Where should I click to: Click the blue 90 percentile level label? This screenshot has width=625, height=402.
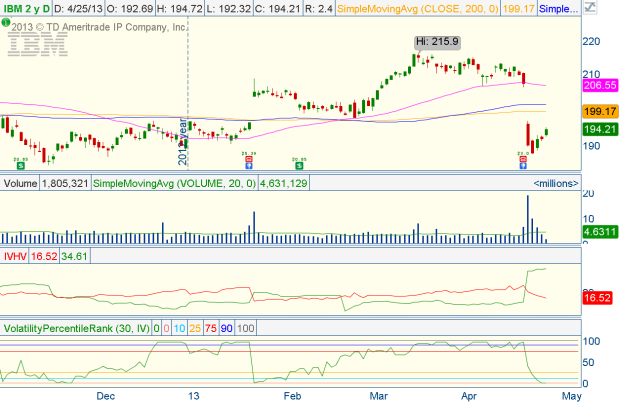tap(226, 328)
